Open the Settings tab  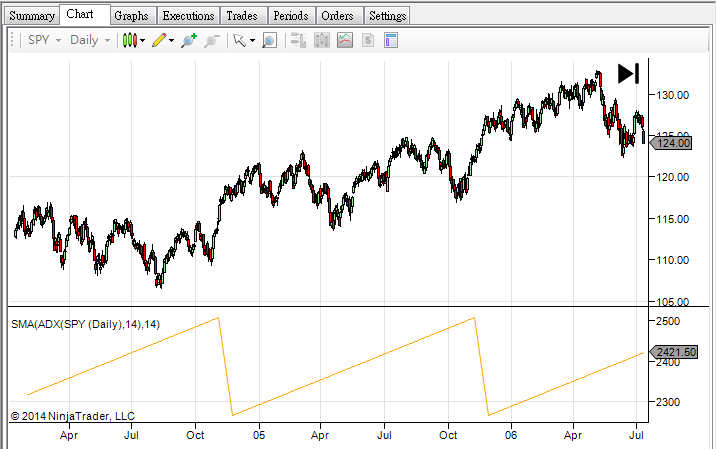click(x=387, y=16)
